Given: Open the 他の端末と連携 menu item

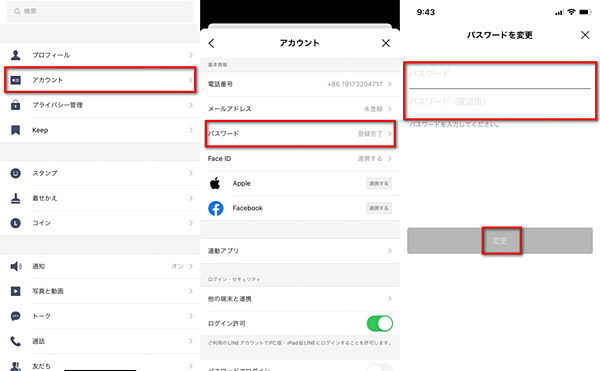Looking at the screenshot, I should point(300,299).
